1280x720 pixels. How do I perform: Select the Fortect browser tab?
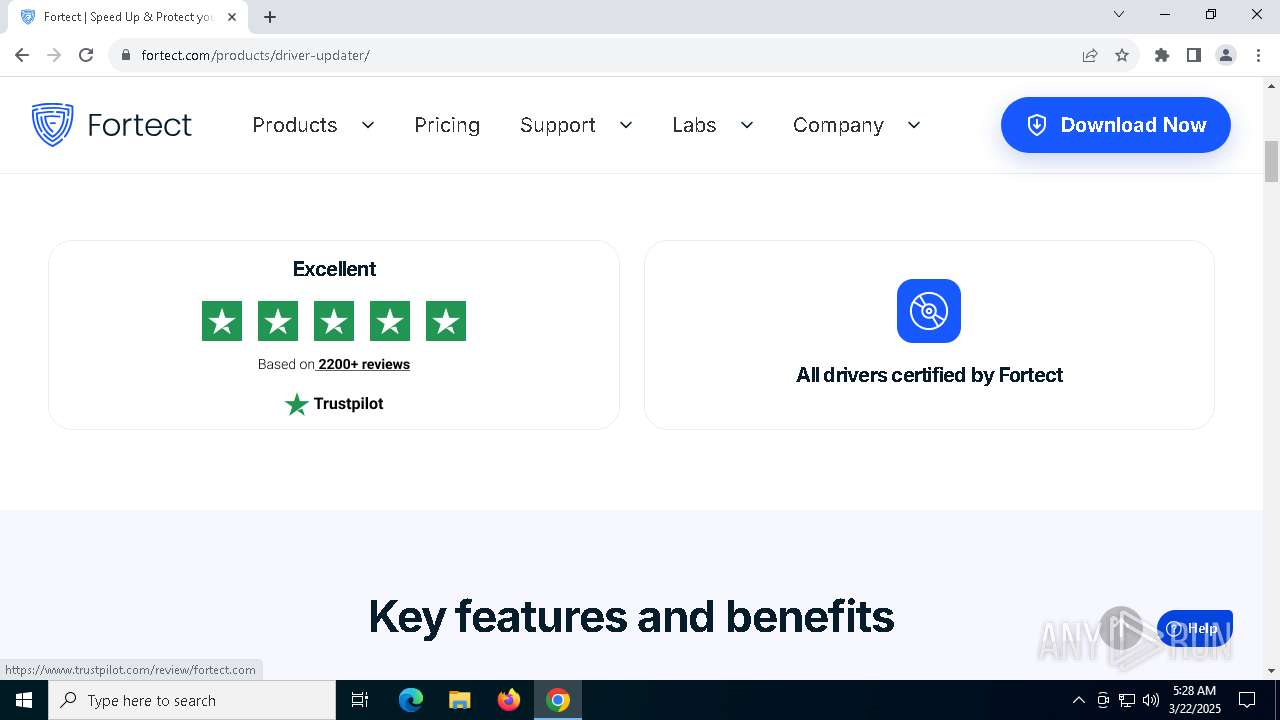click(x=127, y=17)
